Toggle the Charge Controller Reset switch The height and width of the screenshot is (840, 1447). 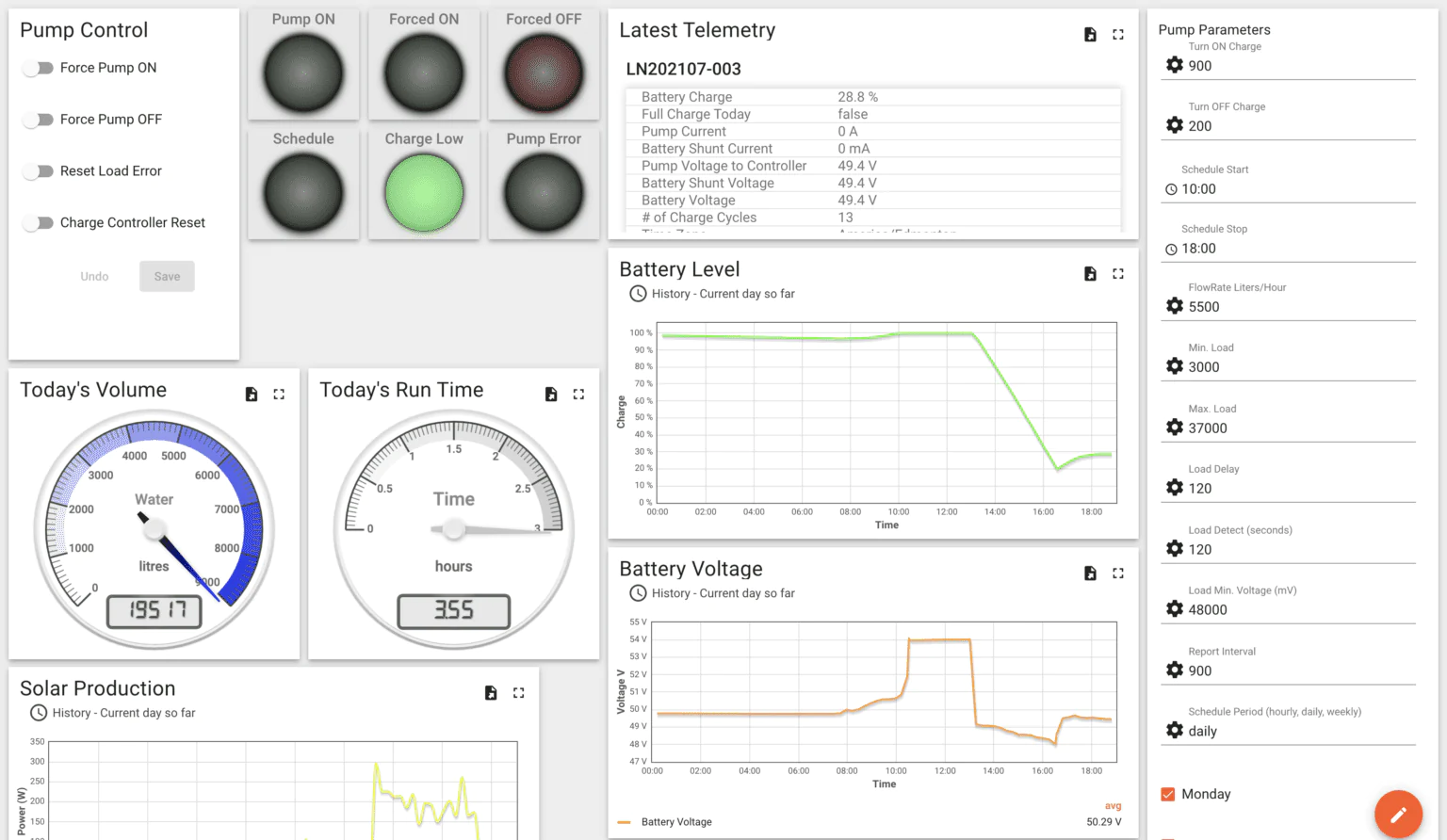39,223
